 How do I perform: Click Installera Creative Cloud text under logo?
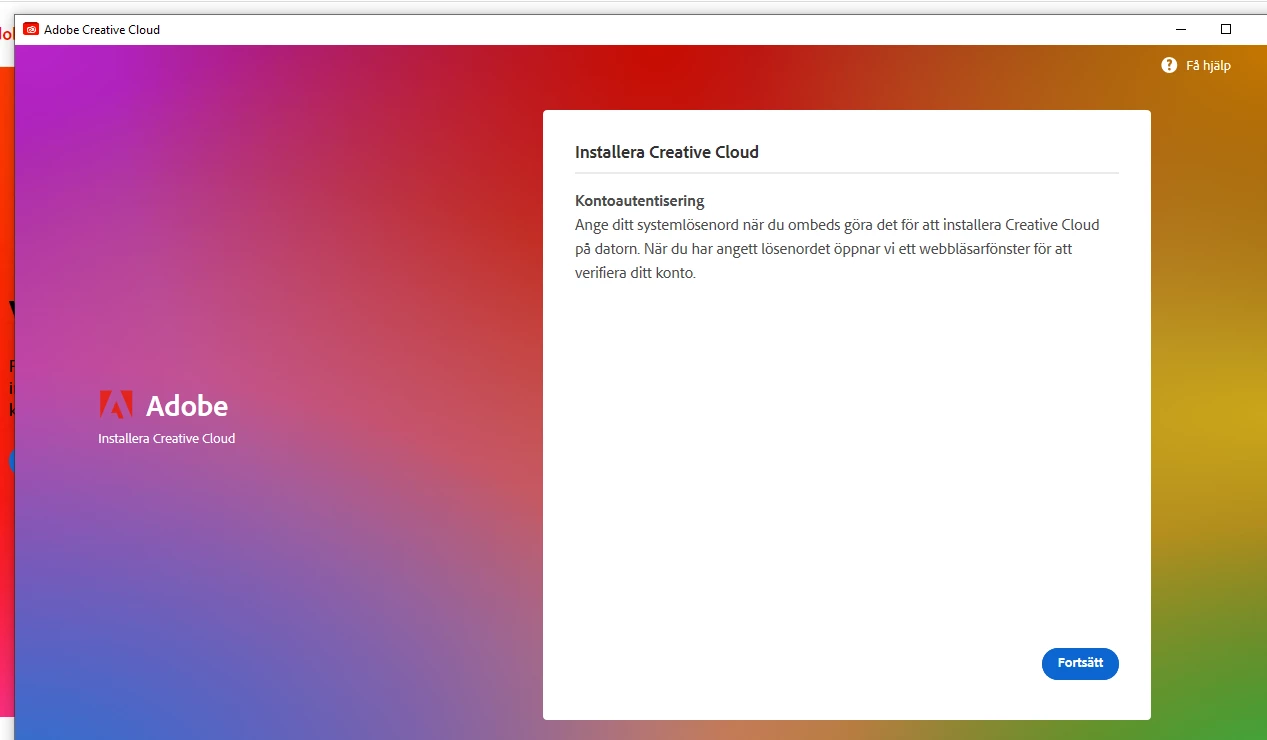coord(167,438)
